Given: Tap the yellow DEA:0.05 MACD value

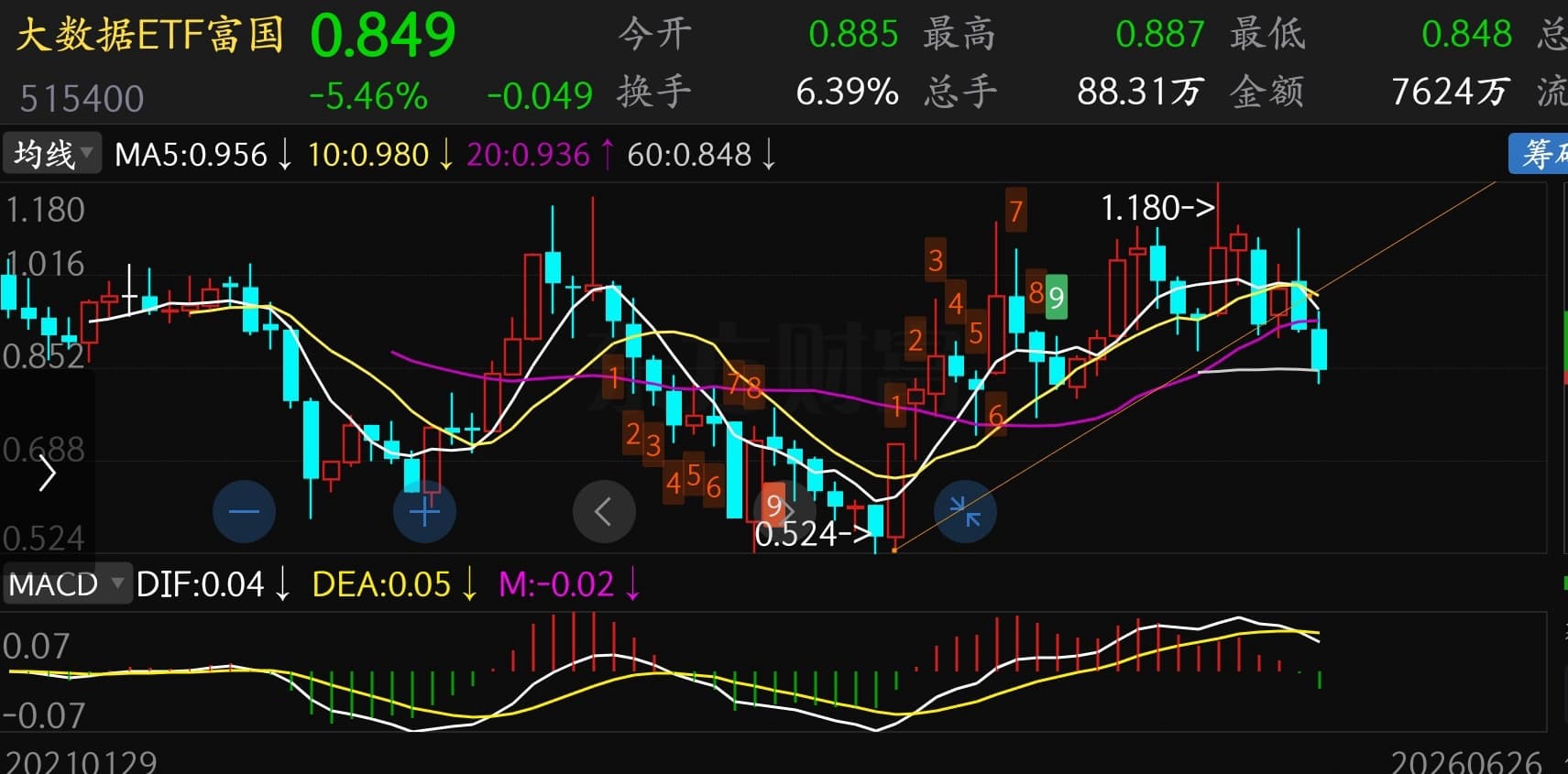Looking at the screenshot, I should click(x=394, y=584).
